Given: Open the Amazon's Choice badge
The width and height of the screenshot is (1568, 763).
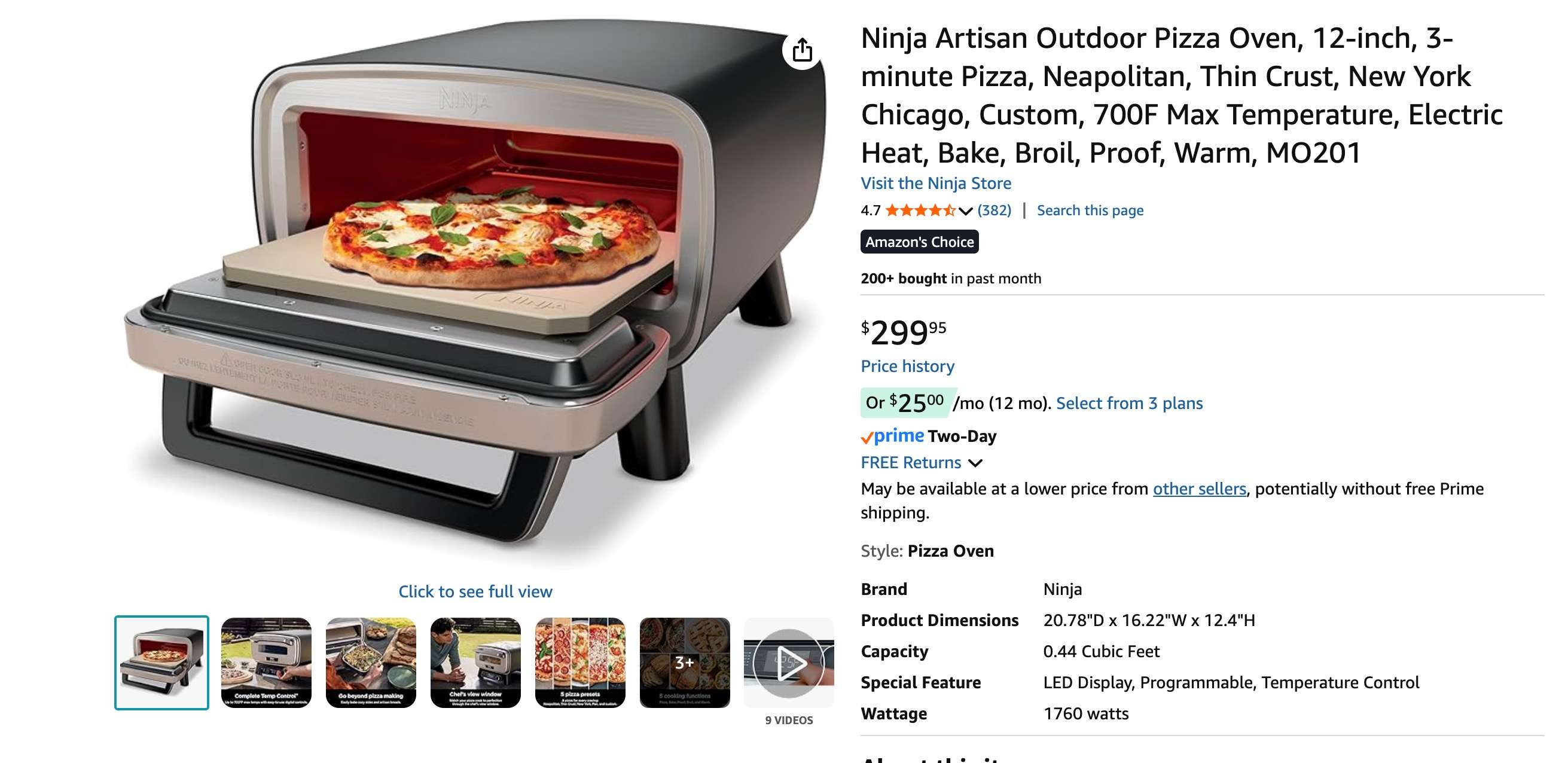Looking at the screenshot, I should [919, 242].
